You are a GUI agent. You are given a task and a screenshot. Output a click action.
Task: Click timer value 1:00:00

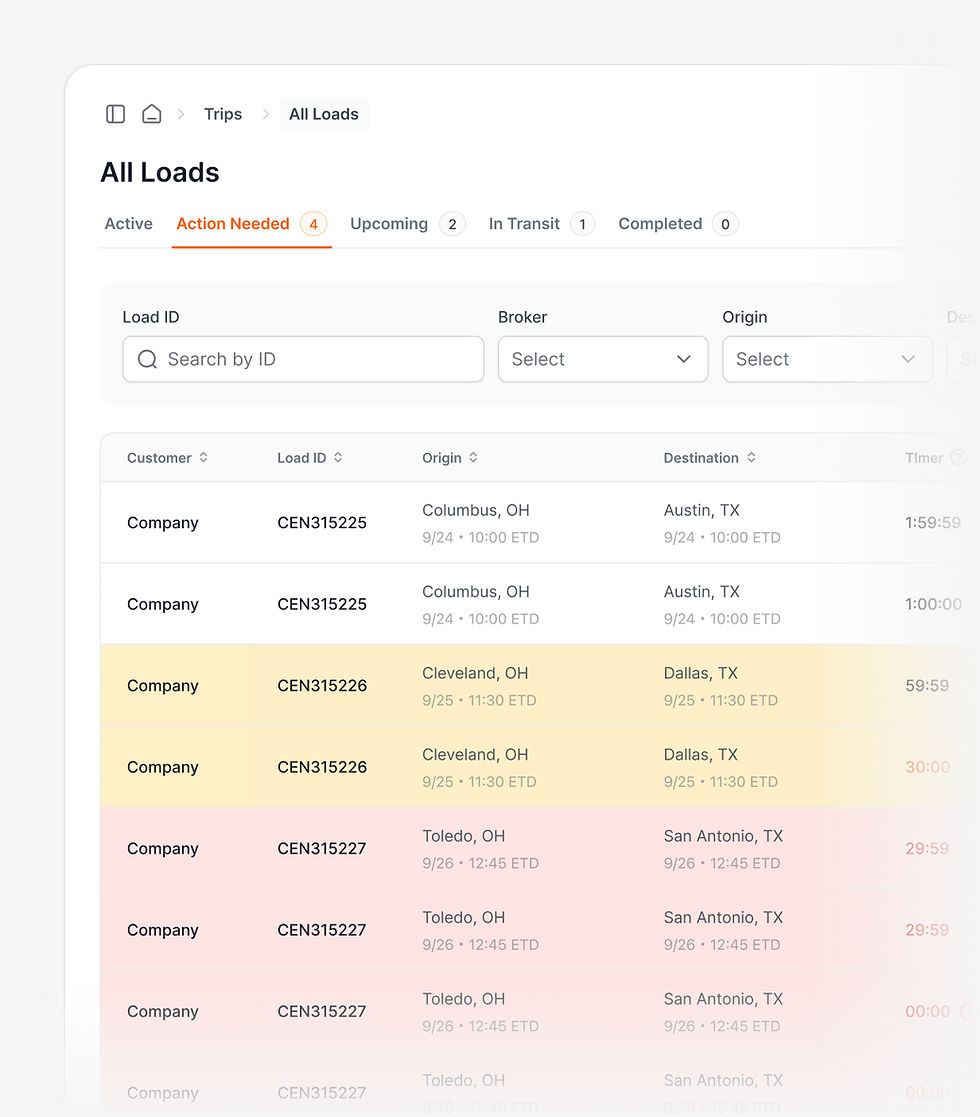point(933,604)
